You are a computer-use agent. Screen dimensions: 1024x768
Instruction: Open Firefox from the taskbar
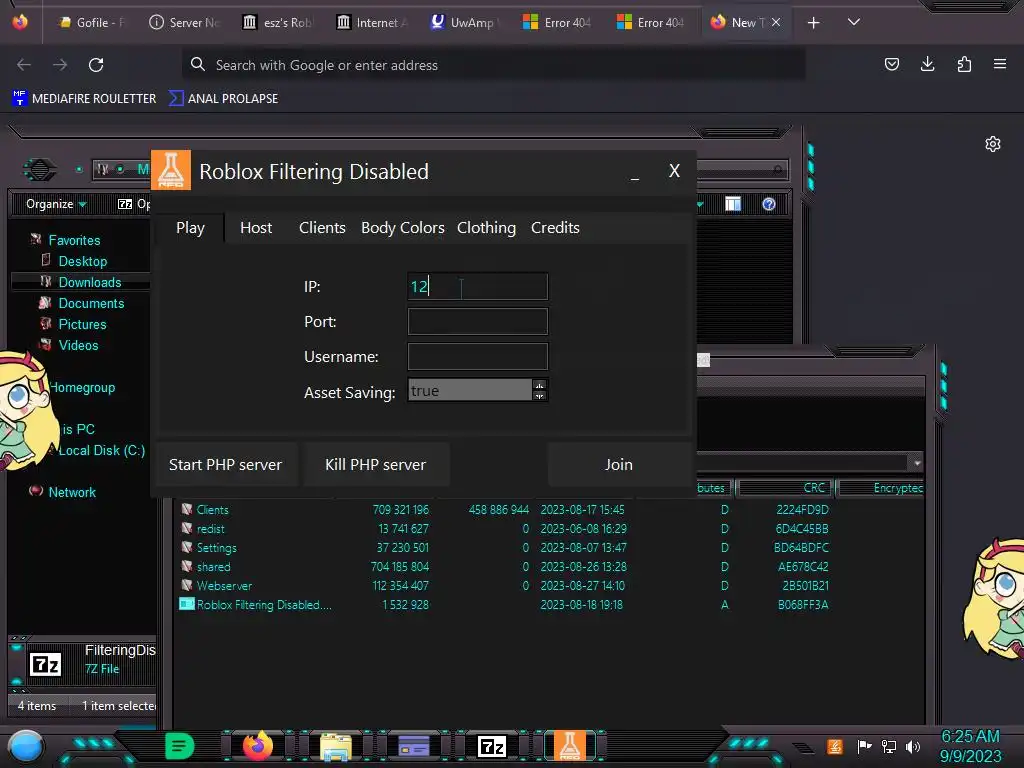point(257,746)
